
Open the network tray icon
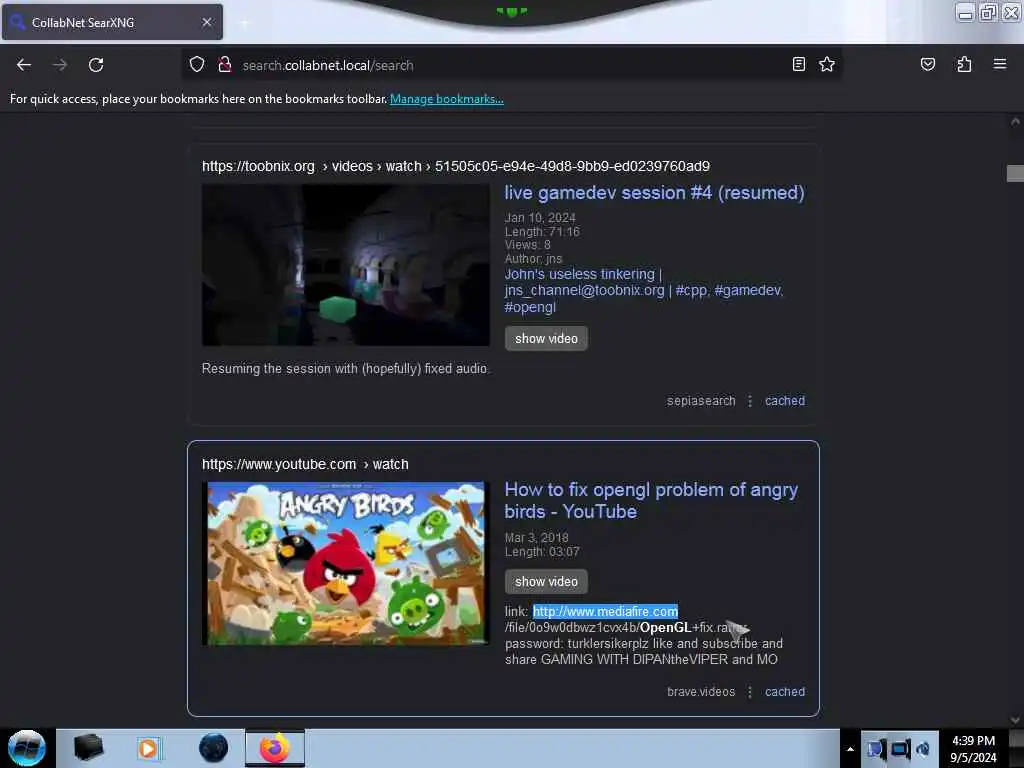900,748
